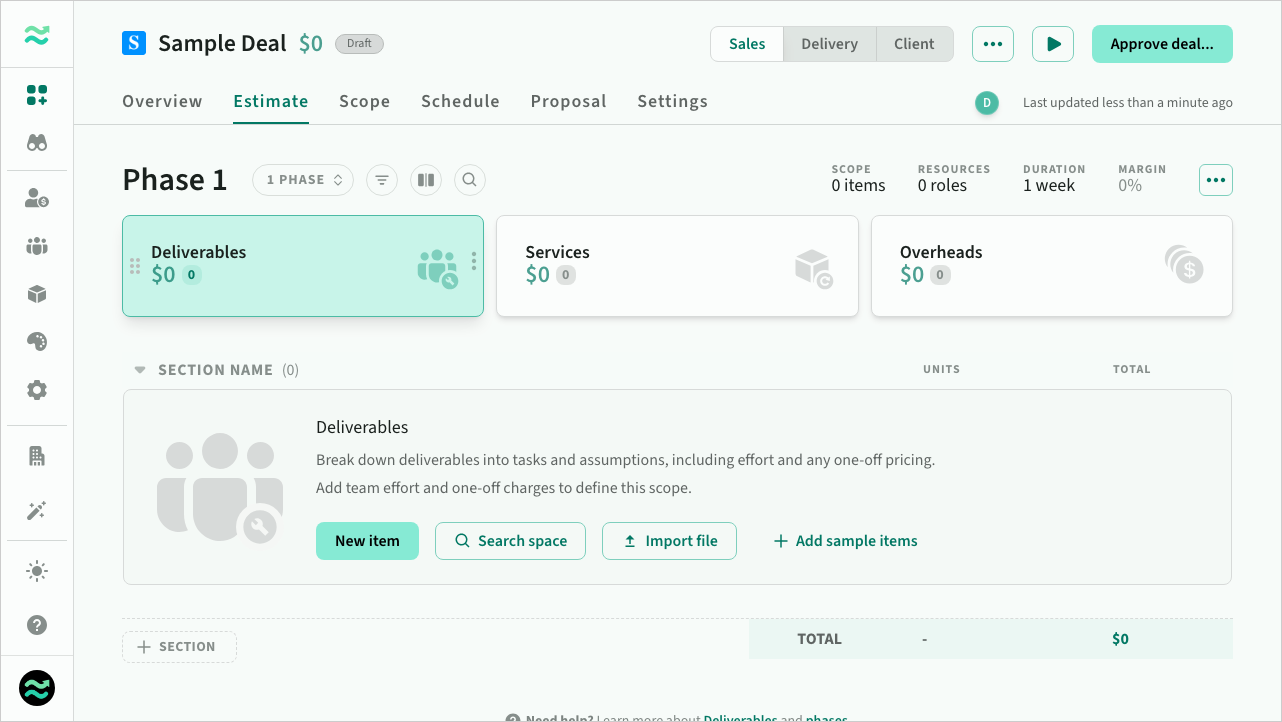The height and width of the screenshot is (722, 1282).
Task: Select the Services card
Action: [677, 266]
